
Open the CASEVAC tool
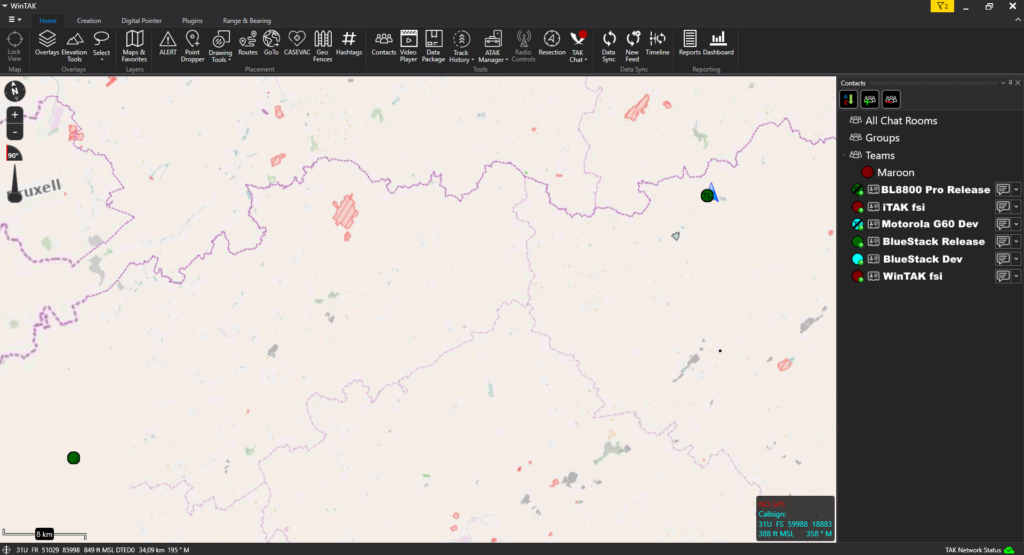click(x=296, y=44)
